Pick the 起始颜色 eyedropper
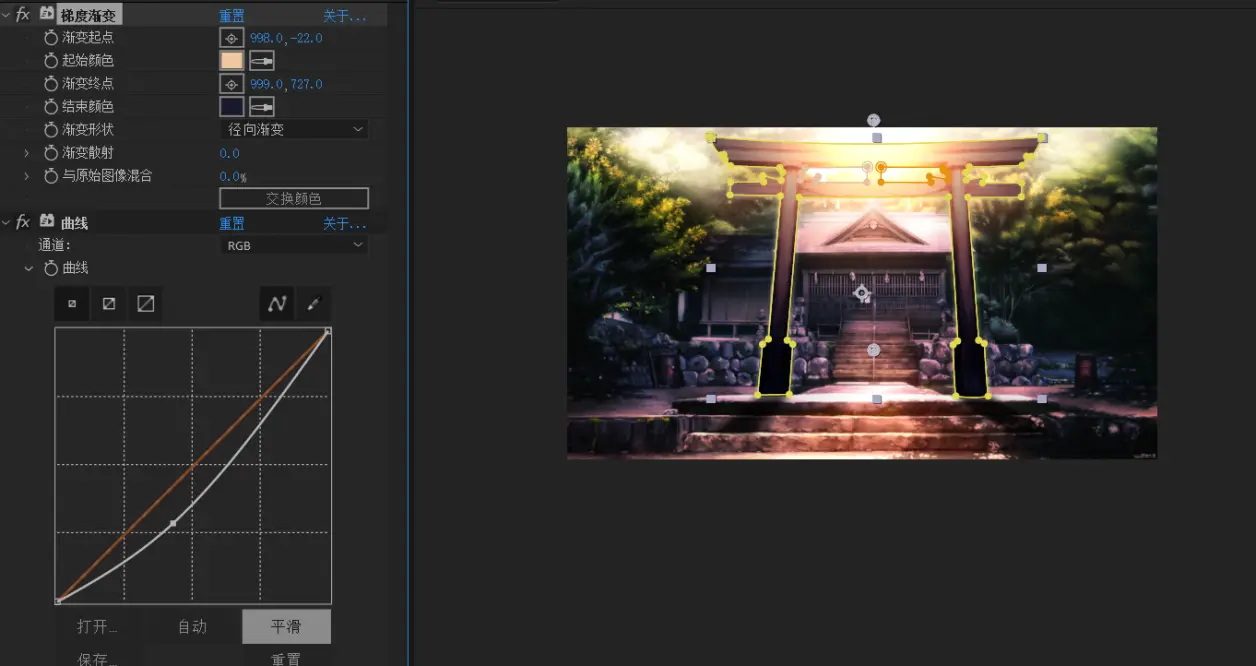Viewport: 1256px width, 666px height. 262,61
